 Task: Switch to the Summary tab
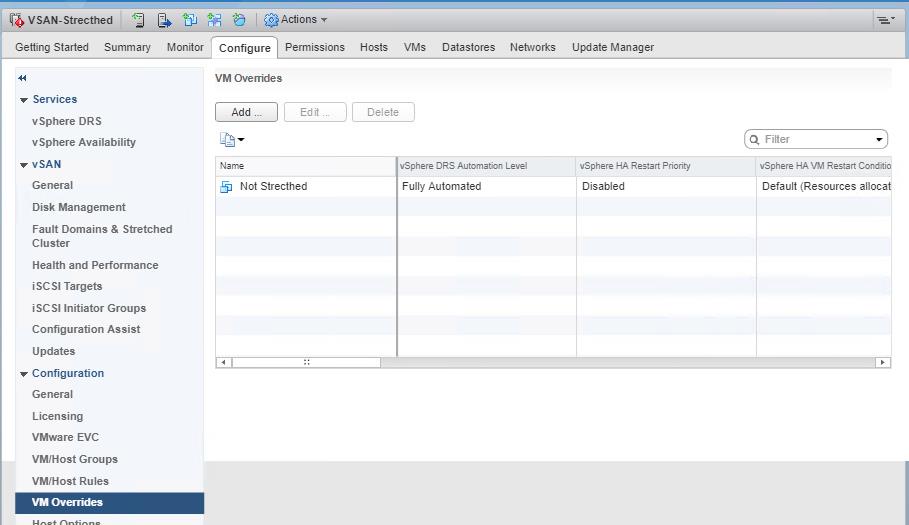pyautogui.click(x=127, y=47)
